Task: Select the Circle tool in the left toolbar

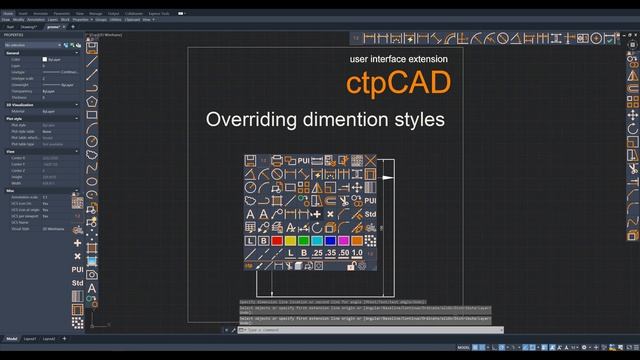Action: (x=92, y=141)
